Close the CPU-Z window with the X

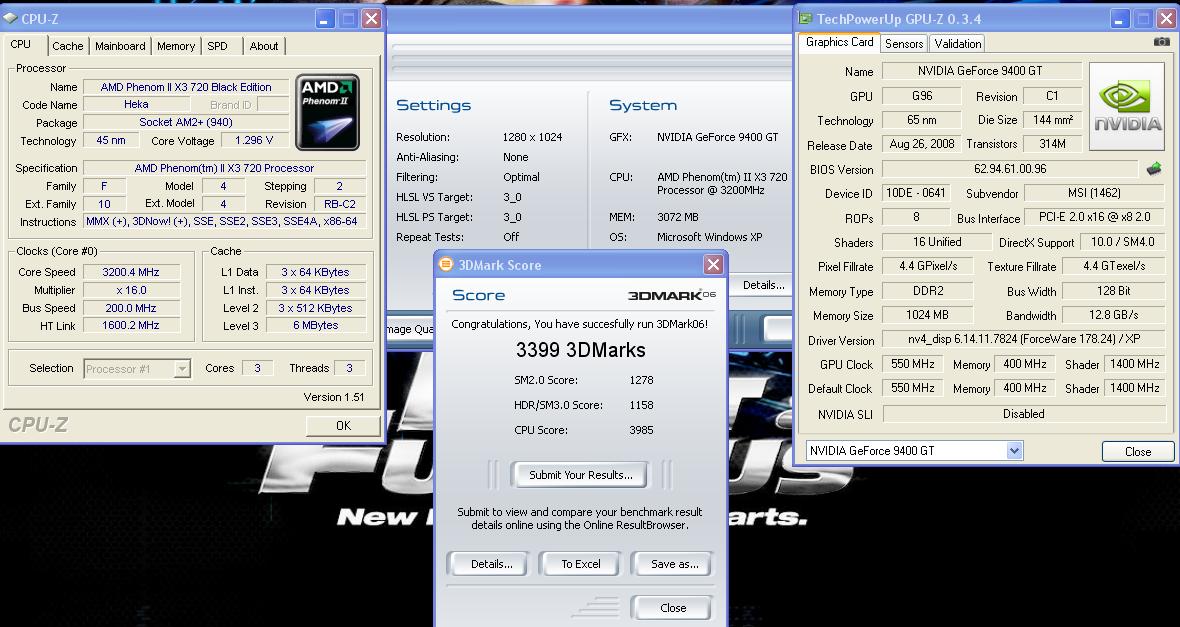371,18
